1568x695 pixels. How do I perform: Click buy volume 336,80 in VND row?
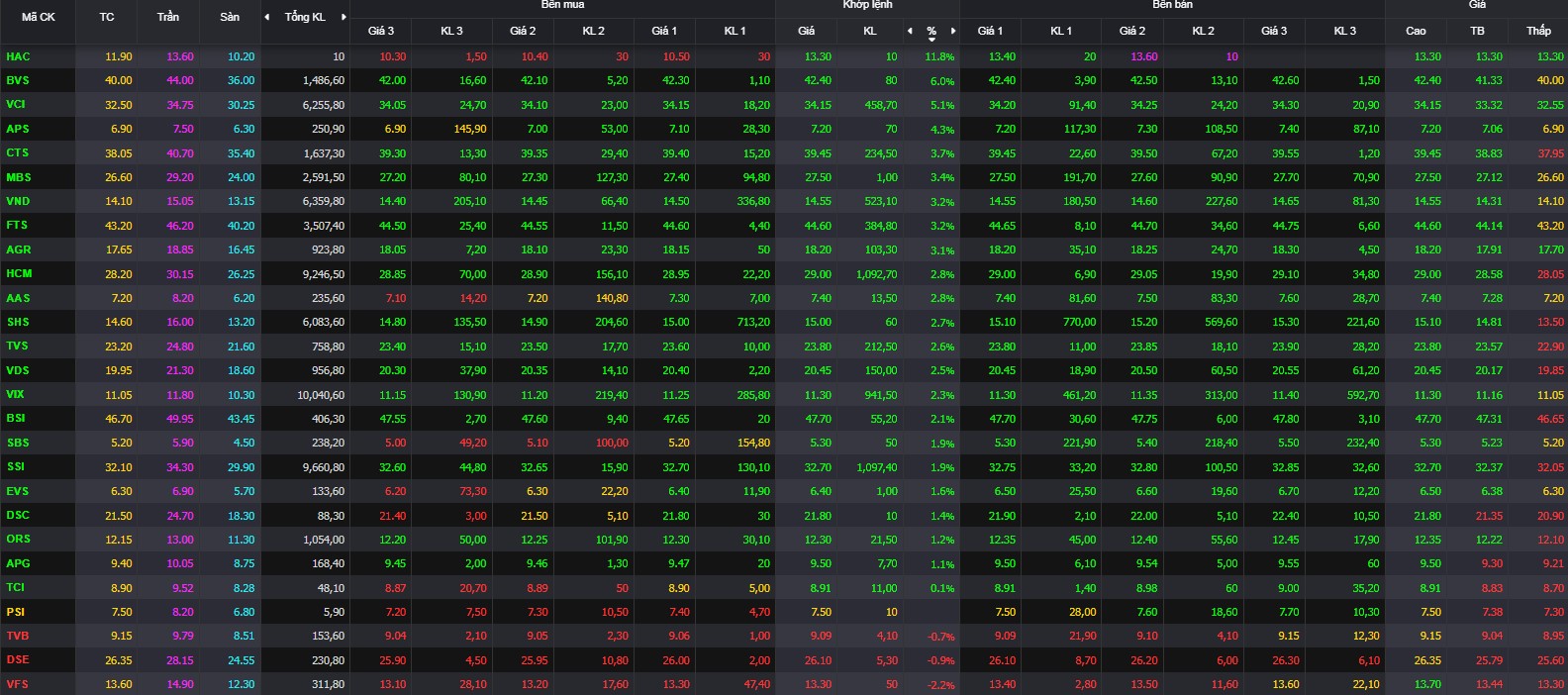753,201
